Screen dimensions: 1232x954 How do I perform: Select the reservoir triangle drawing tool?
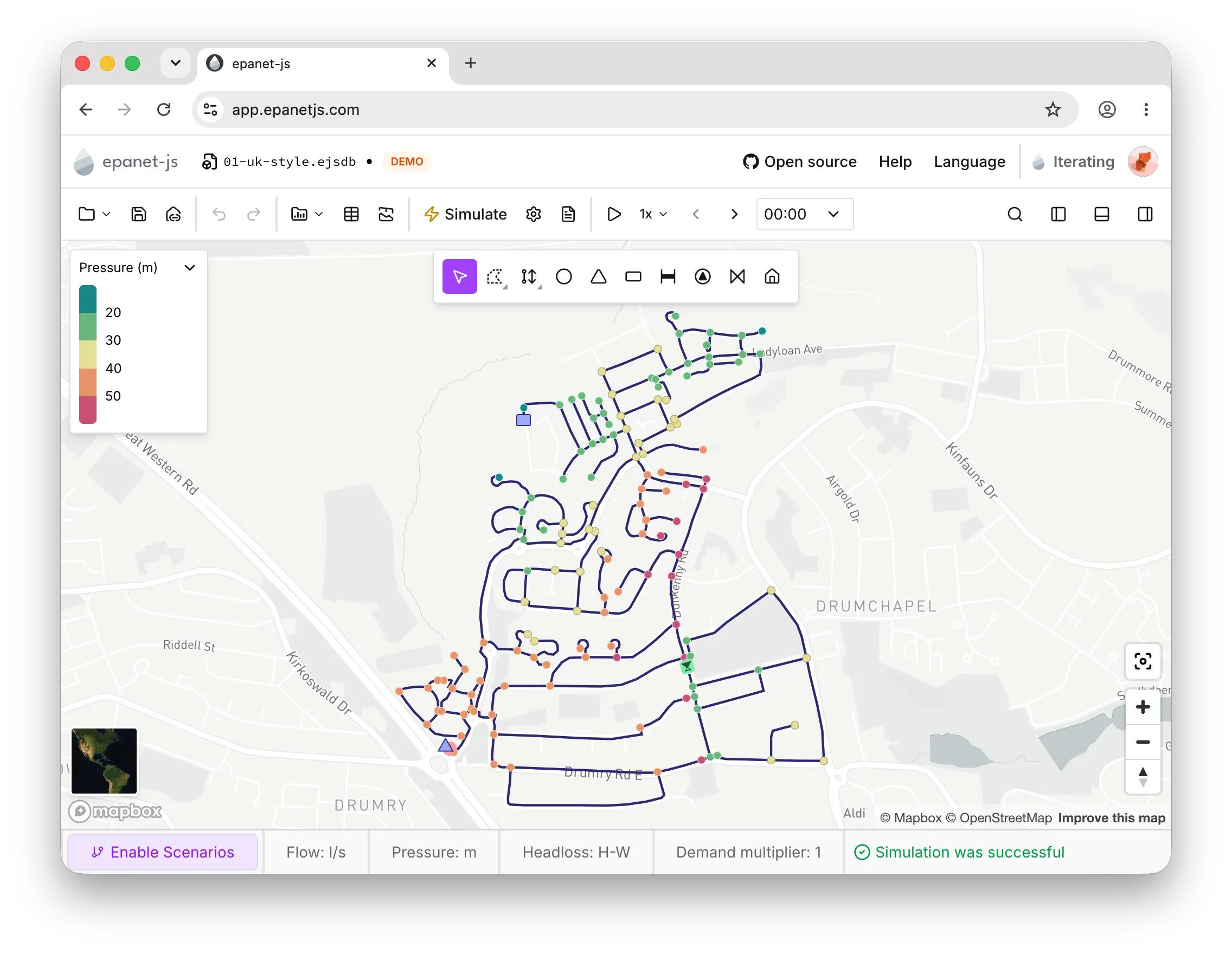599,277
